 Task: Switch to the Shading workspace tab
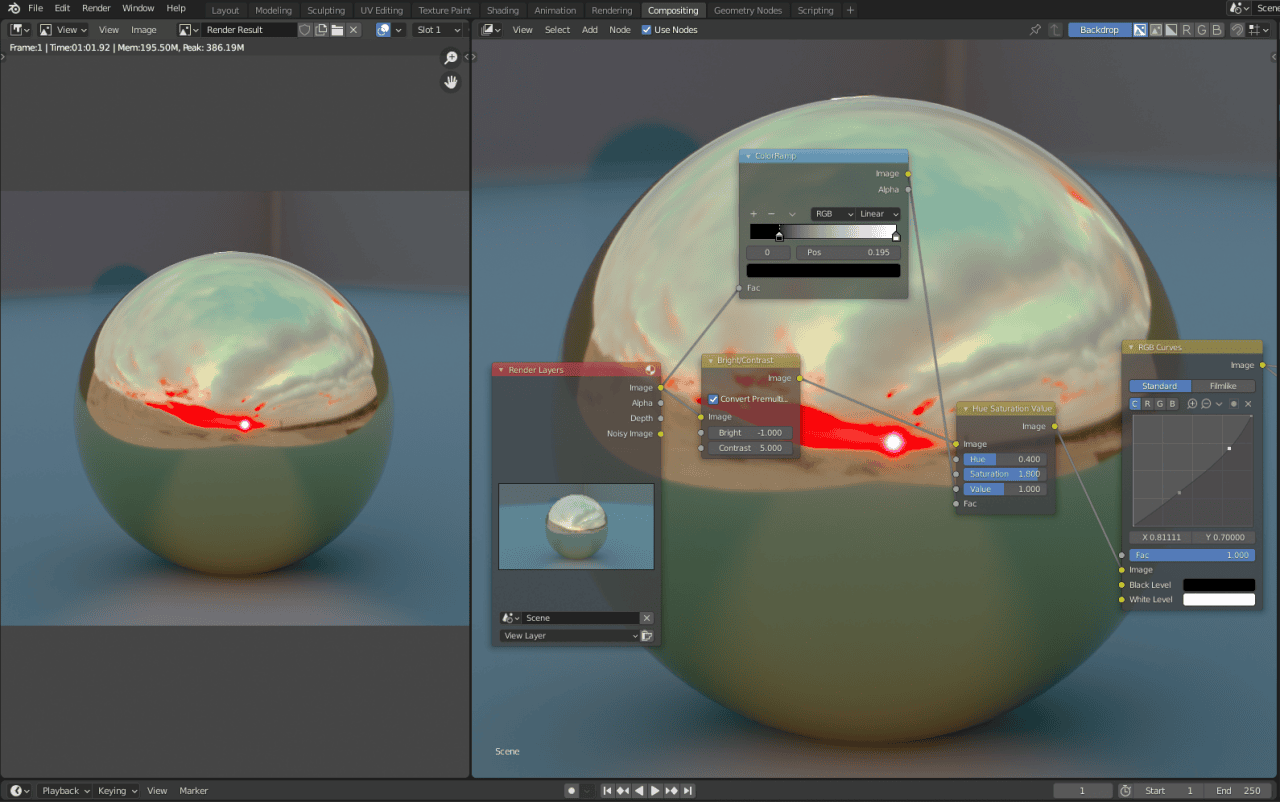tap(502, 10)
